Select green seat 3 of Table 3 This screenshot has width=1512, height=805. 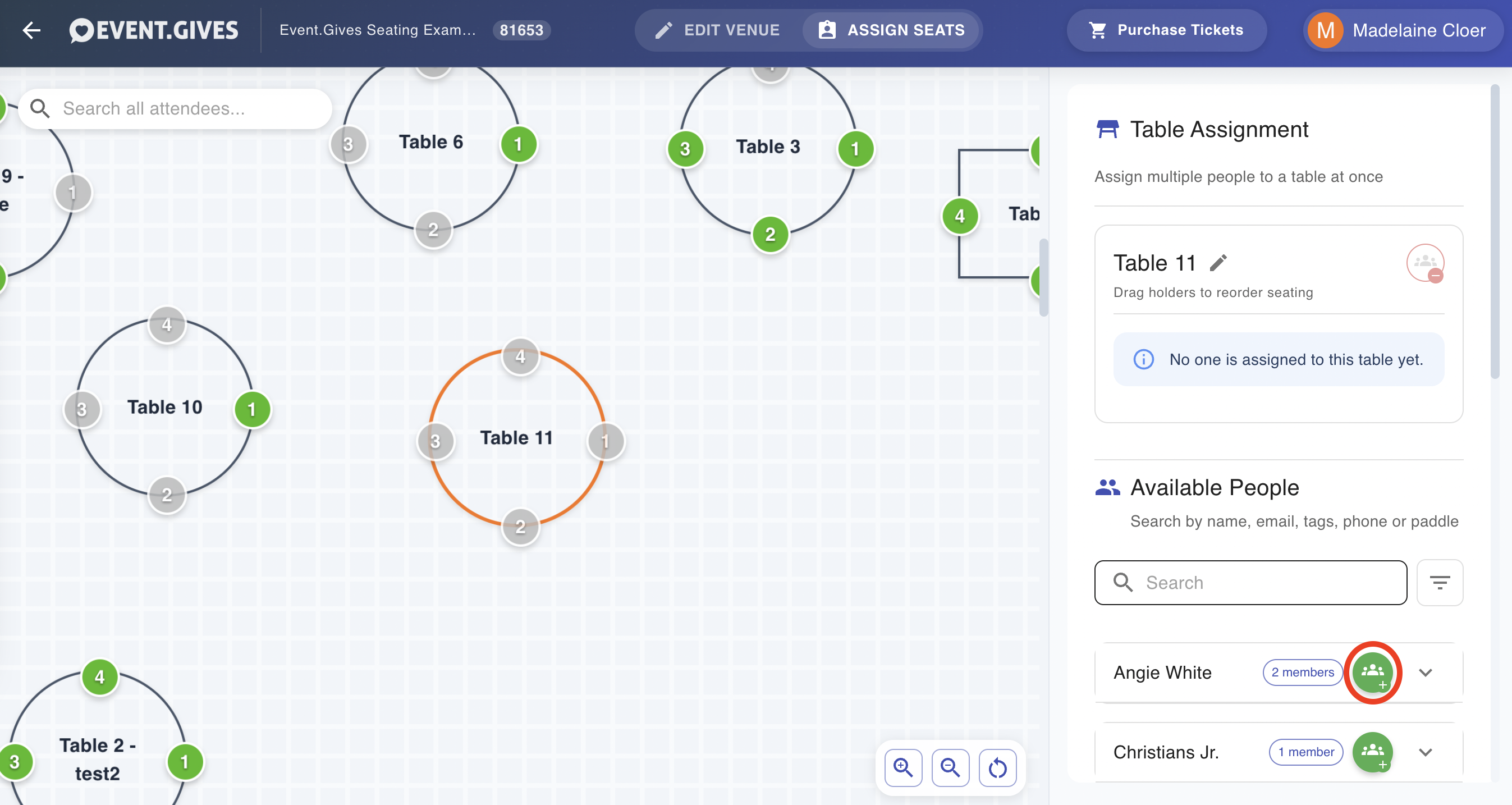(x=685, y=149)
